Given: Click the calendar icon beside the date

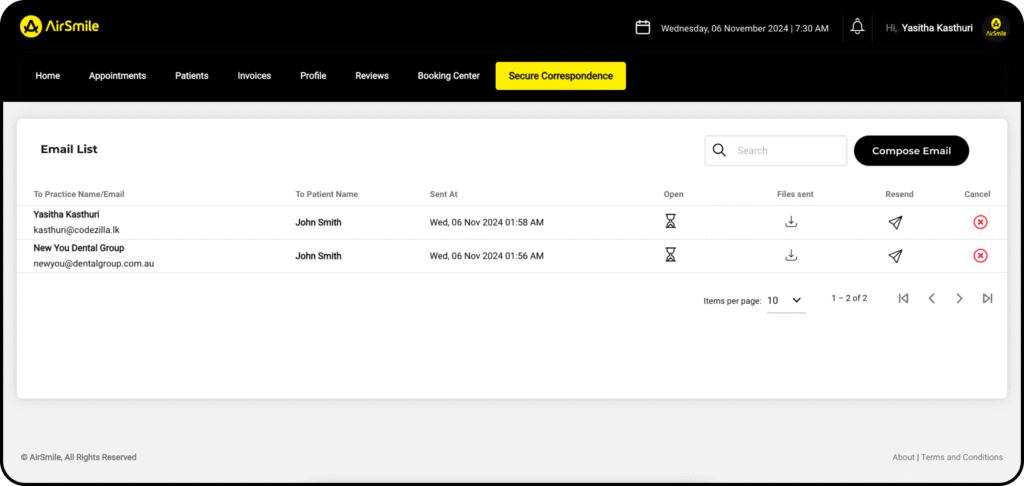Looking at the screenshot, I should pos(643,27).
